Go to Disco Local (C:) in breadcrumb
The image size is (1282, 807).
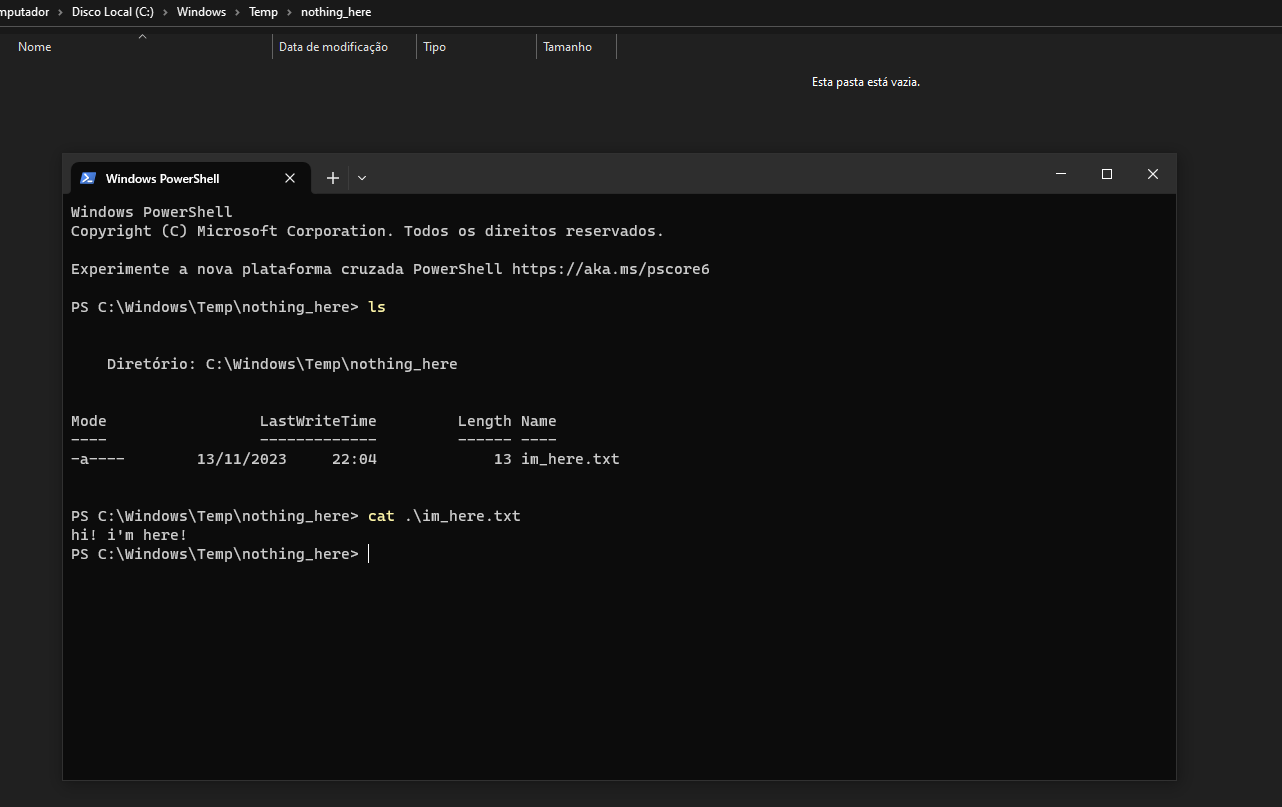112,12
